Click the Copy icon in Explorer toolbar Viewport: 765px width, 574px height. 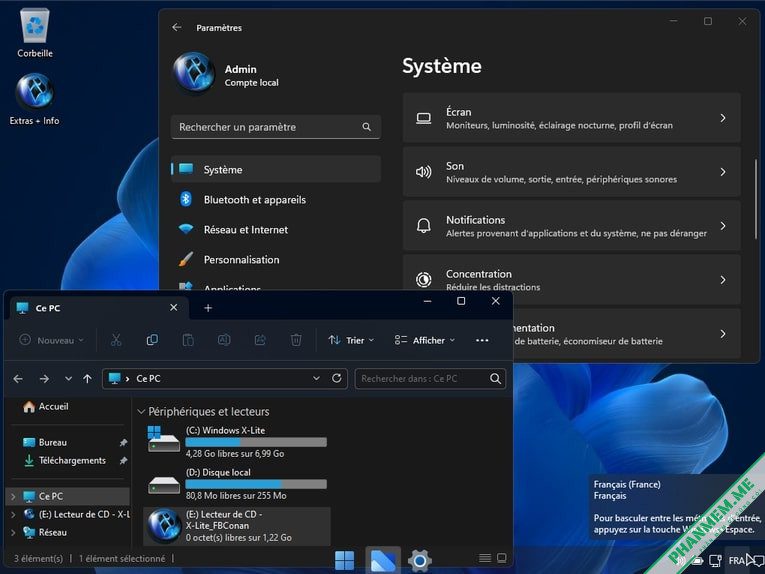pyautogui.click(x=152, y=340)
